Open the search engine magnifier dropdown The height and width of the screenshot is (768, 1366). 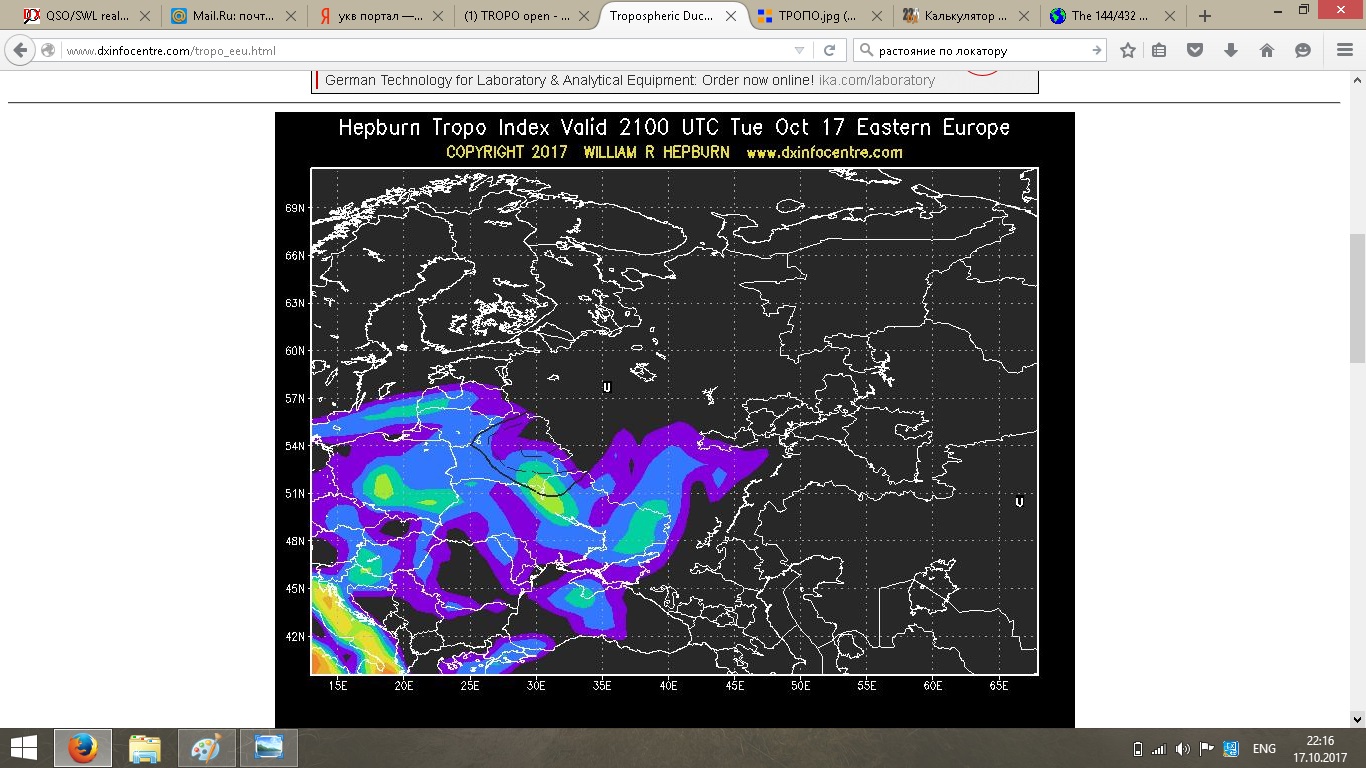click(x=867, y=51)
